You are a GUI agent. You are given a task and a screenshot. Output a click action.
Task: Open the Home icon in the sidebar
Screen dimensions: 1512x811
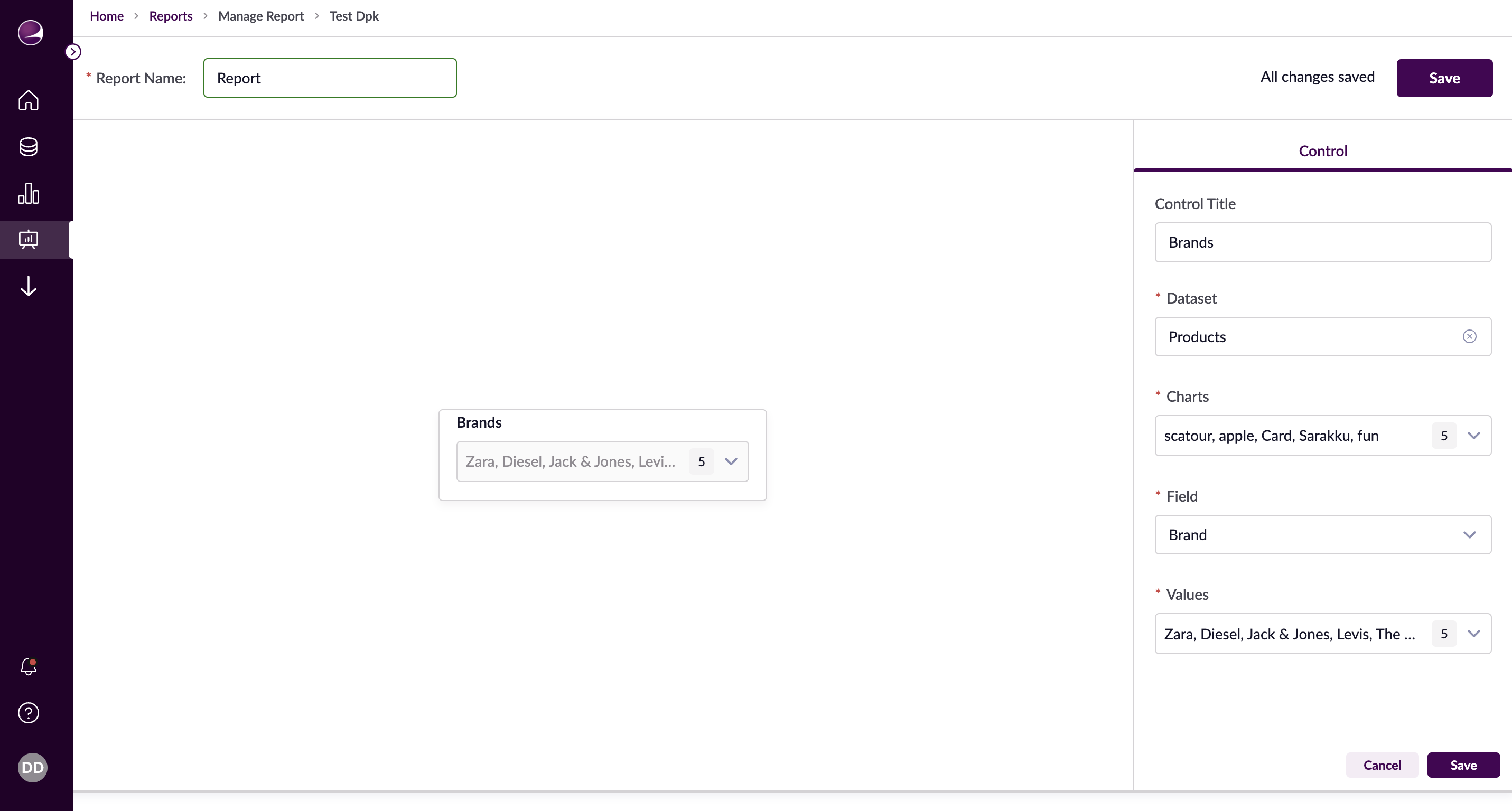[27, 101]
